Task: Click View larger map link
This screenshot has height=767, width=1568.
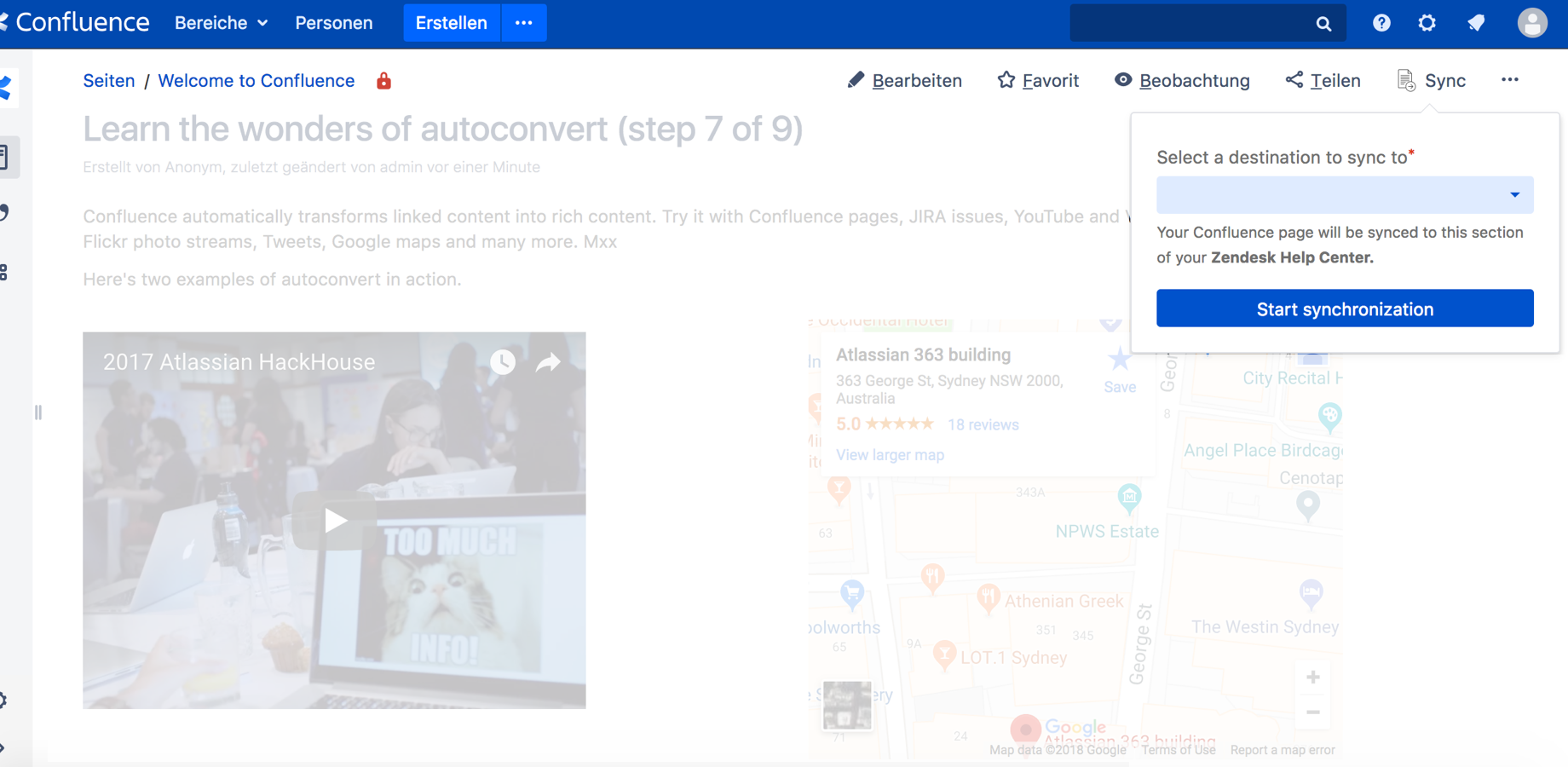Action: click(890, 455)
